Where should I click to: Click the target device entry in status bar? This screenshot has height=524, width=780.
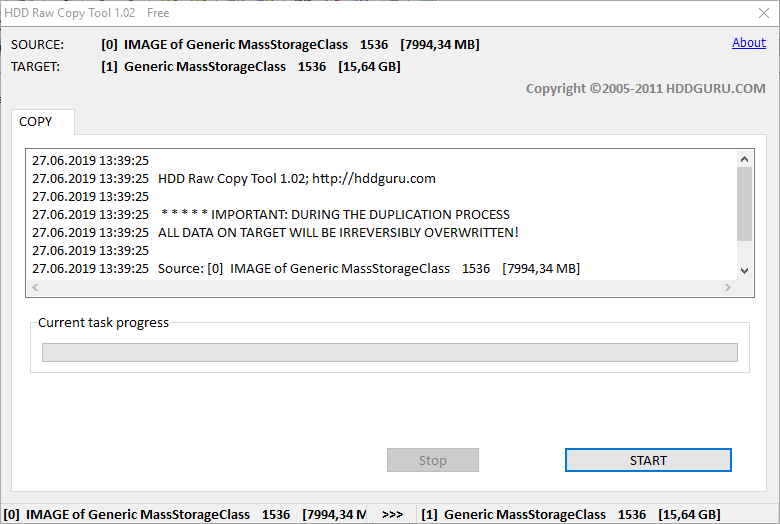click(570, 514)
